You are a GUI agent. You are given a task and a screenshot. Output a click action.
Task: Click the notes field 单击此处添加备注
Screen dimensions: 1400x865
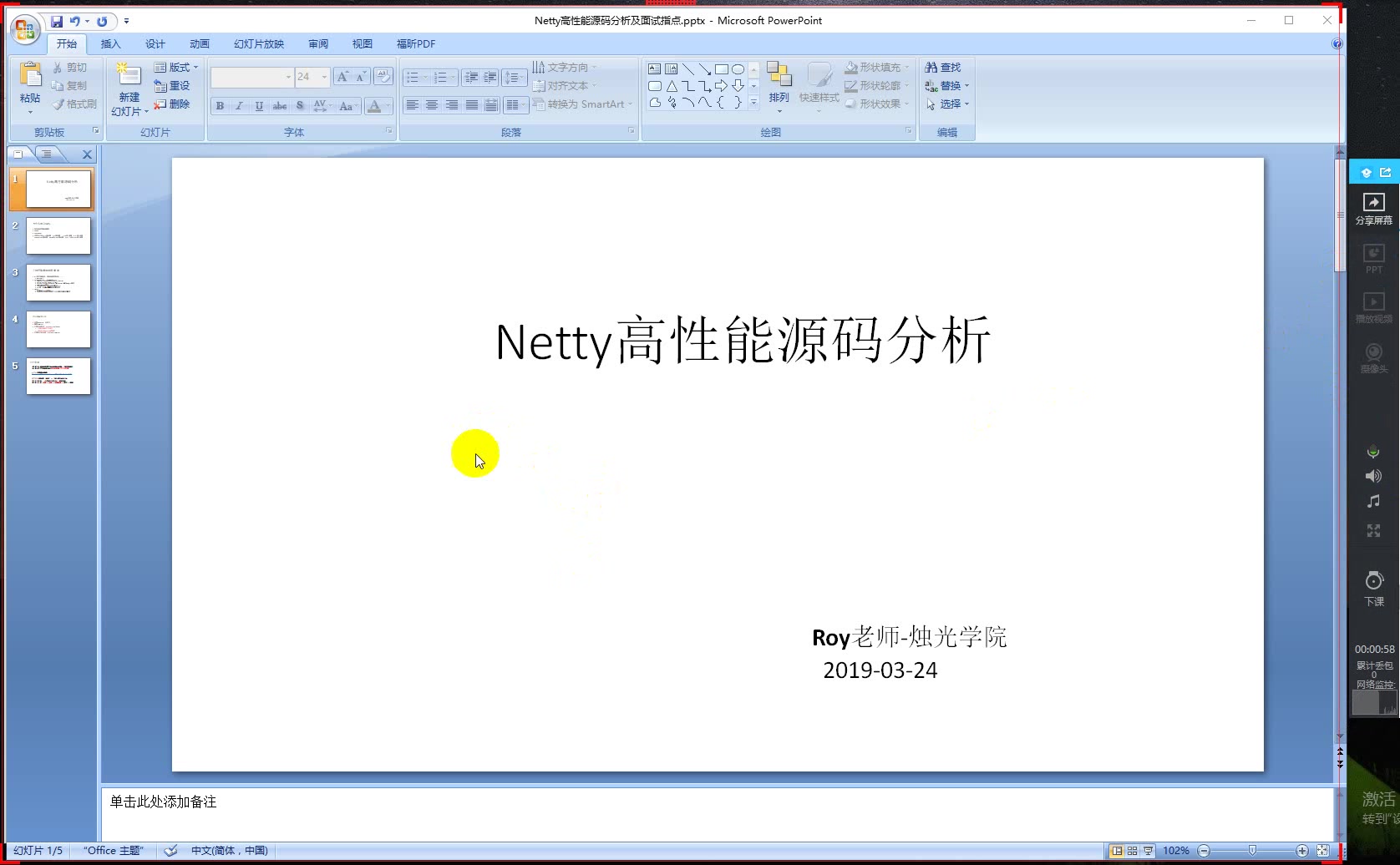pos(717,814)
